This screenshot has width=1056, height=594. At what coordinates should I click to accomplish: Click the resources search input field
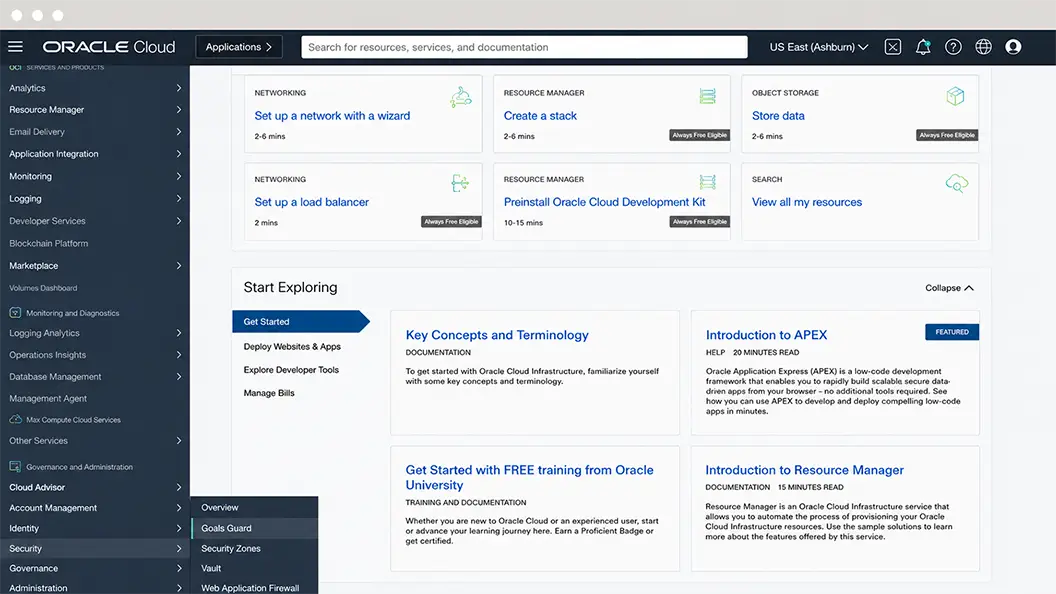tap(524, 46)
